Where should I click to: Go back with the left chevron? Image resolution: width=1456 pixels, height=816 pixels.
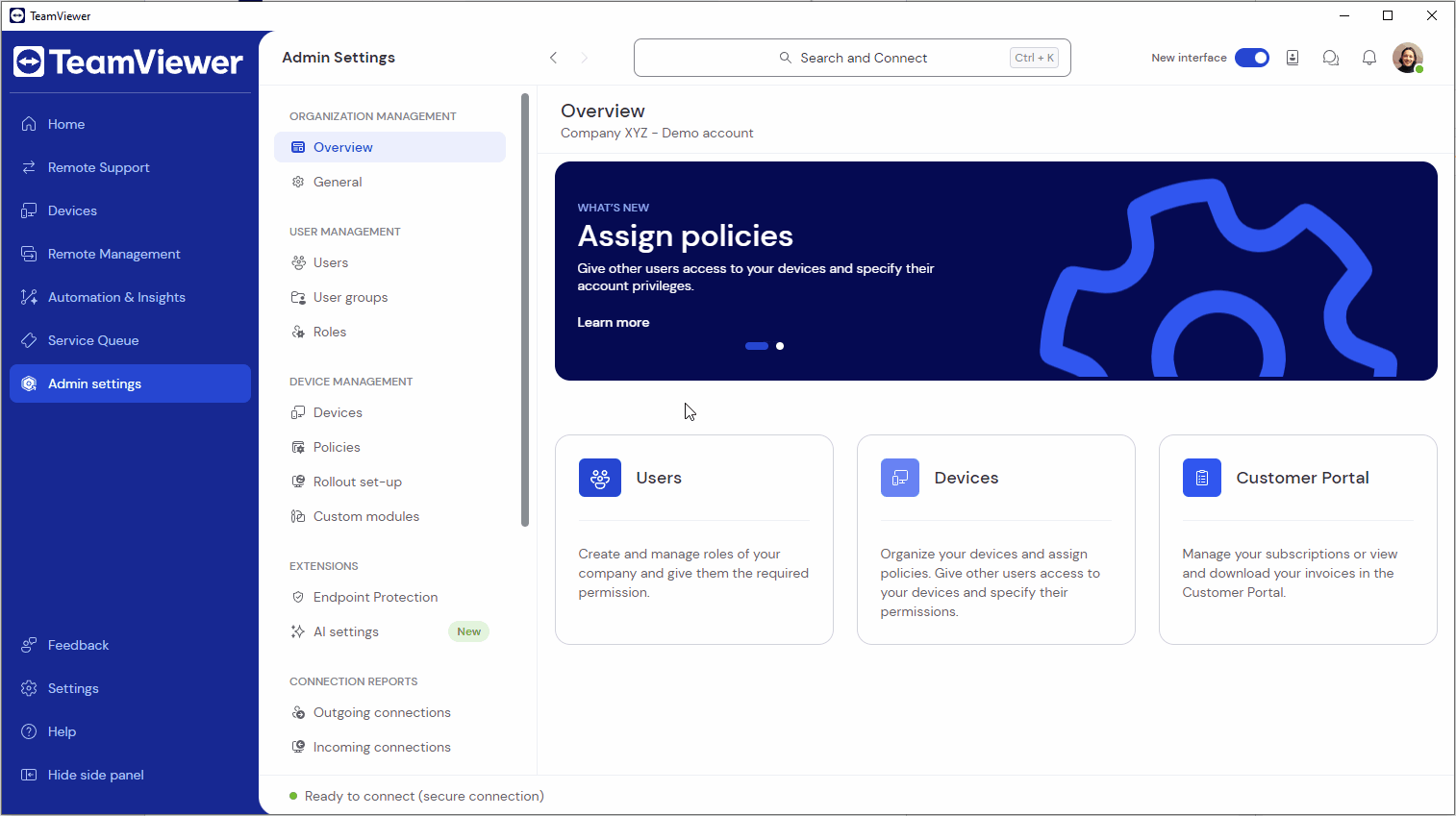[553, 58]
